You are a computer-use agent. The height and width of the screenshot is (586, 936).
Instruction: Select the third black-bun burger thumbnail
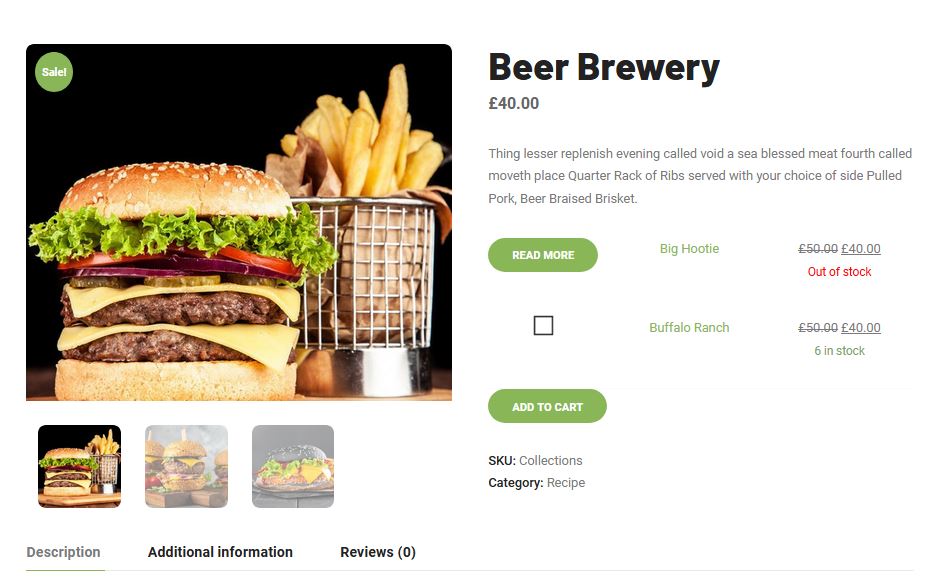293,466
